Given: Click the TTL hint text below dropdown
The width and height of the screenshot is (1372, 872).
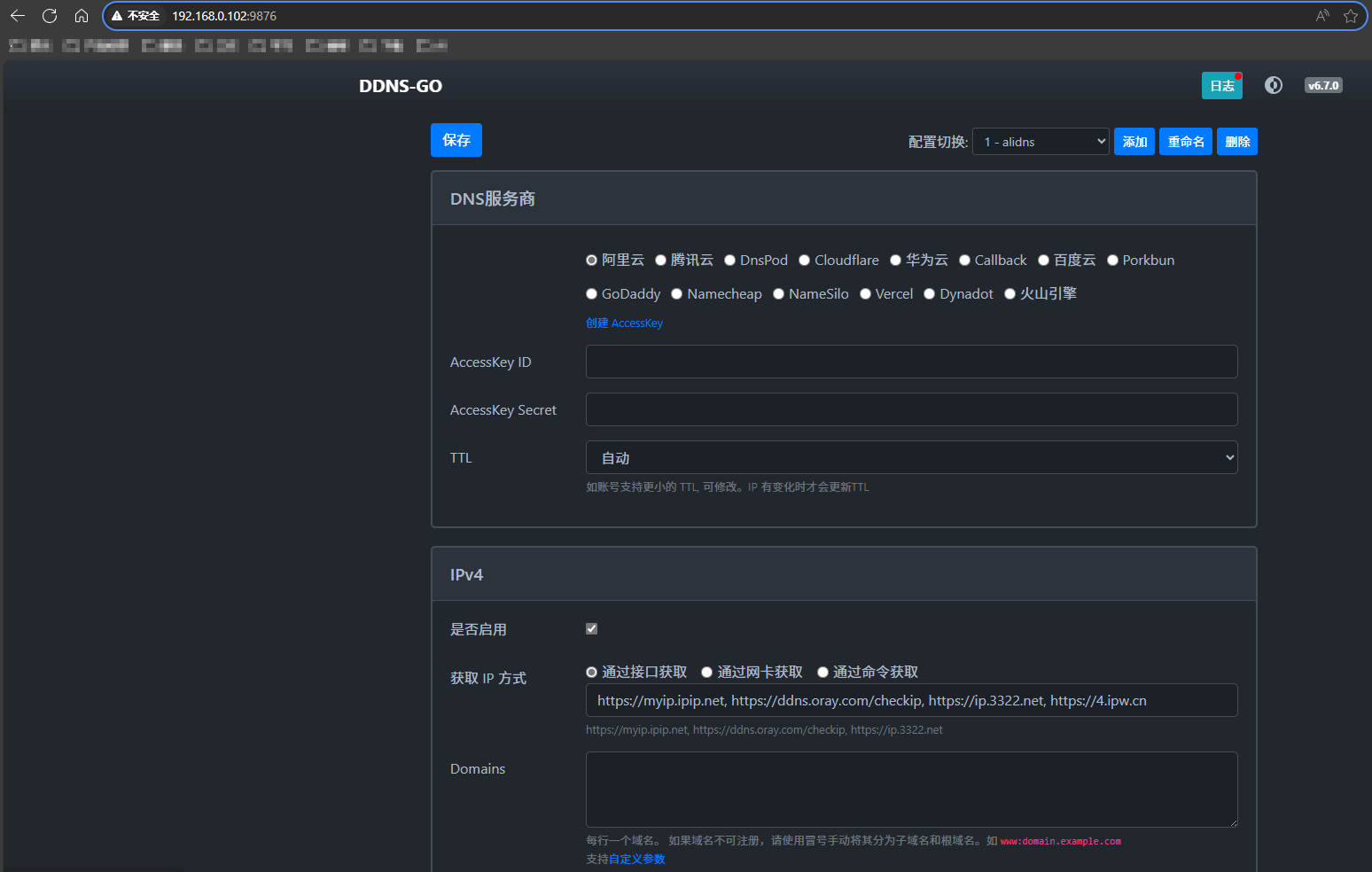Looking at the screenshot, I should [x=727, y=487].
